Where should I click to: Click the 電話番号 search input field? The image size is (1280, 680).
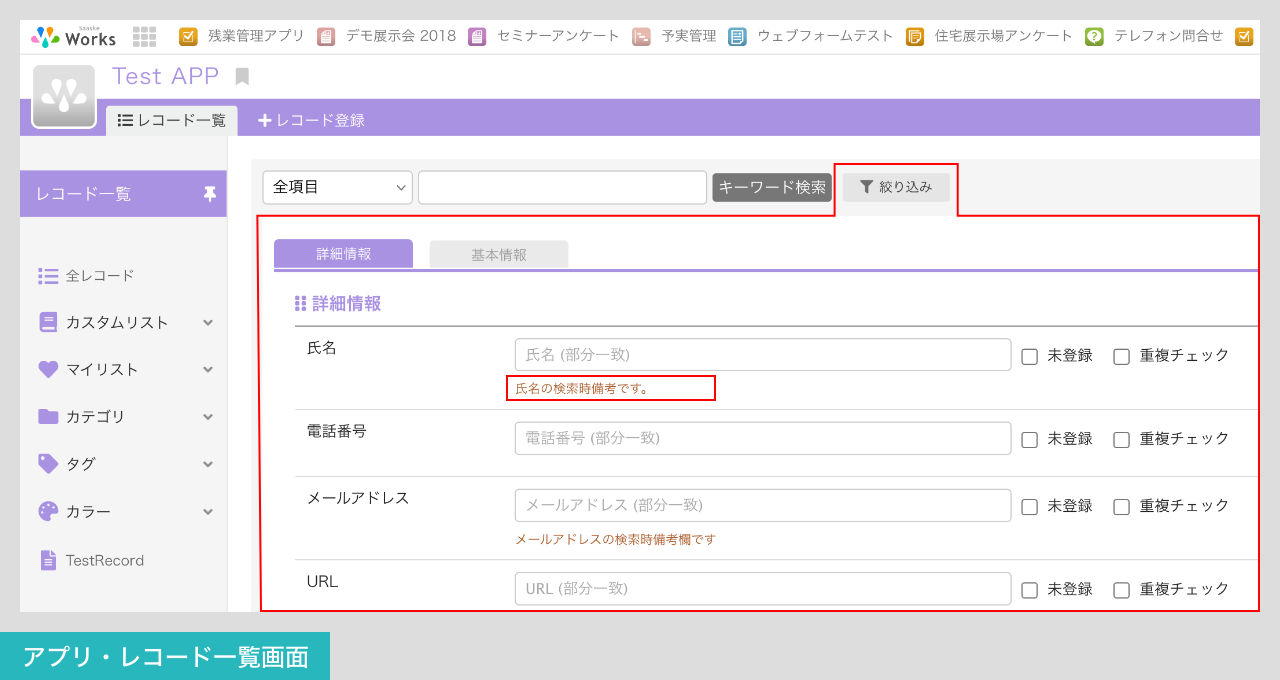click(x=763, y=438)
